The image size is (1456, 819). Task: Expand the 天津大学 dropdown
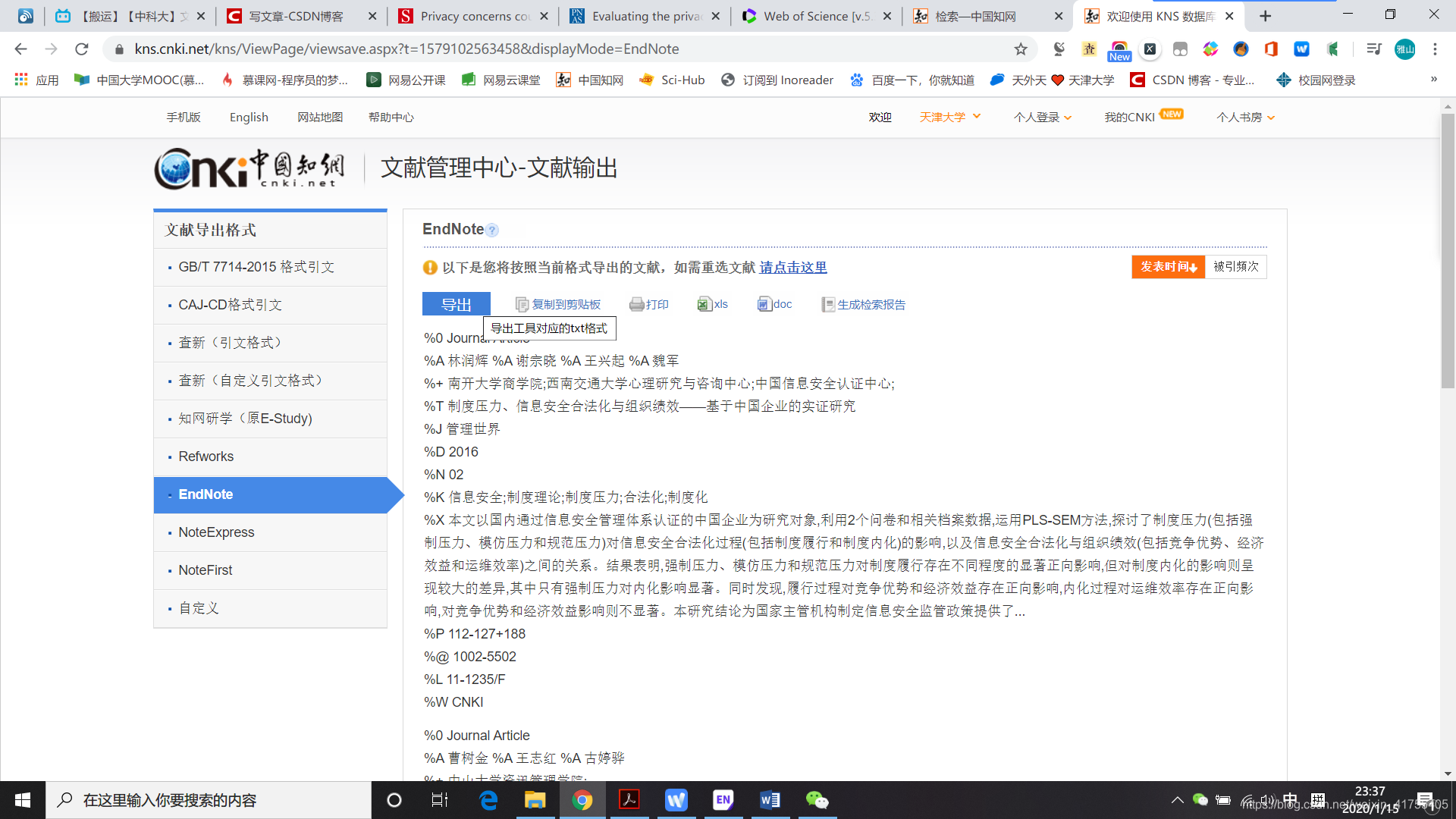[950, 117]
